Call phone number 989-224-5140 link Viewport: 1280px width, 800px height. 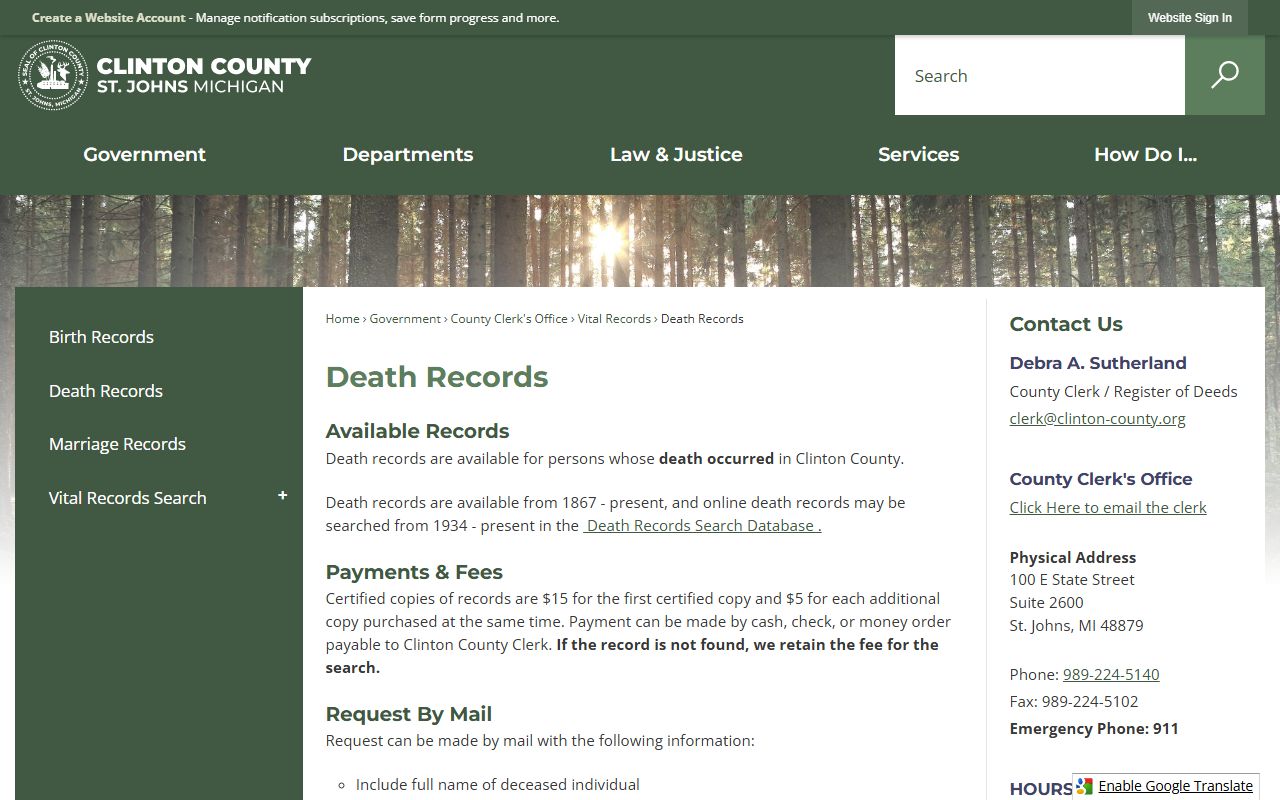tap(1111, 675)
